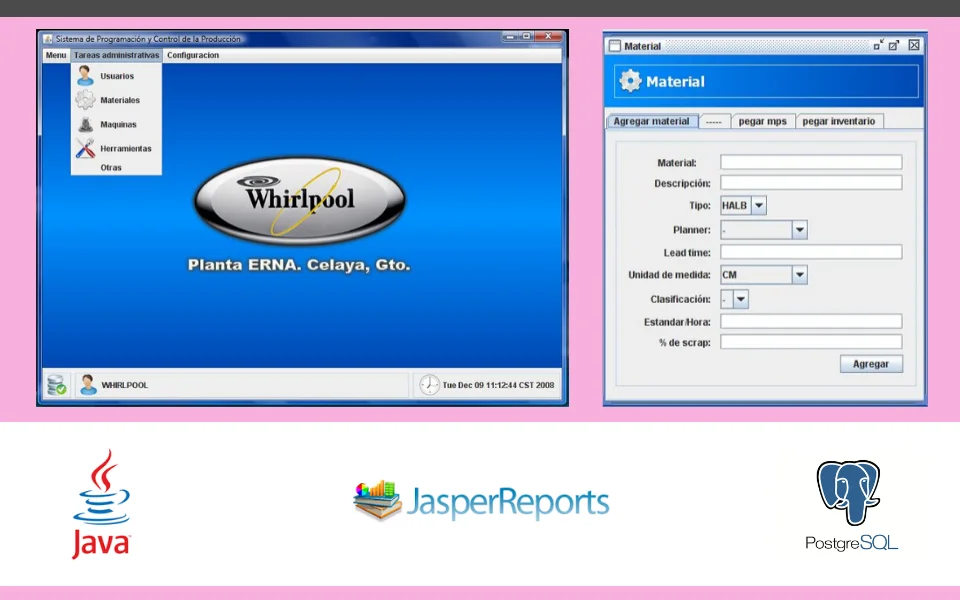Click the PostgreSQL elephant logo
960x600 pixels.
[848, 492]
